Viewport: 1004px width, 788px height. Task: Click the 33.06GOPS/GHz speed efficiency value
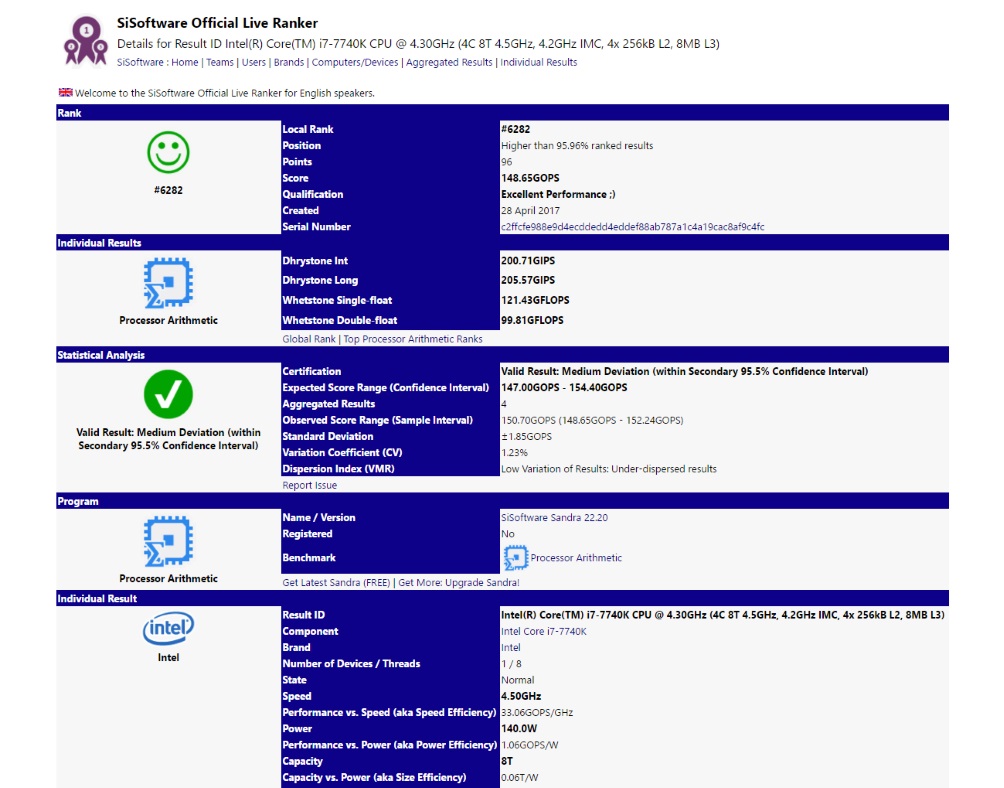tap(537, 712)
